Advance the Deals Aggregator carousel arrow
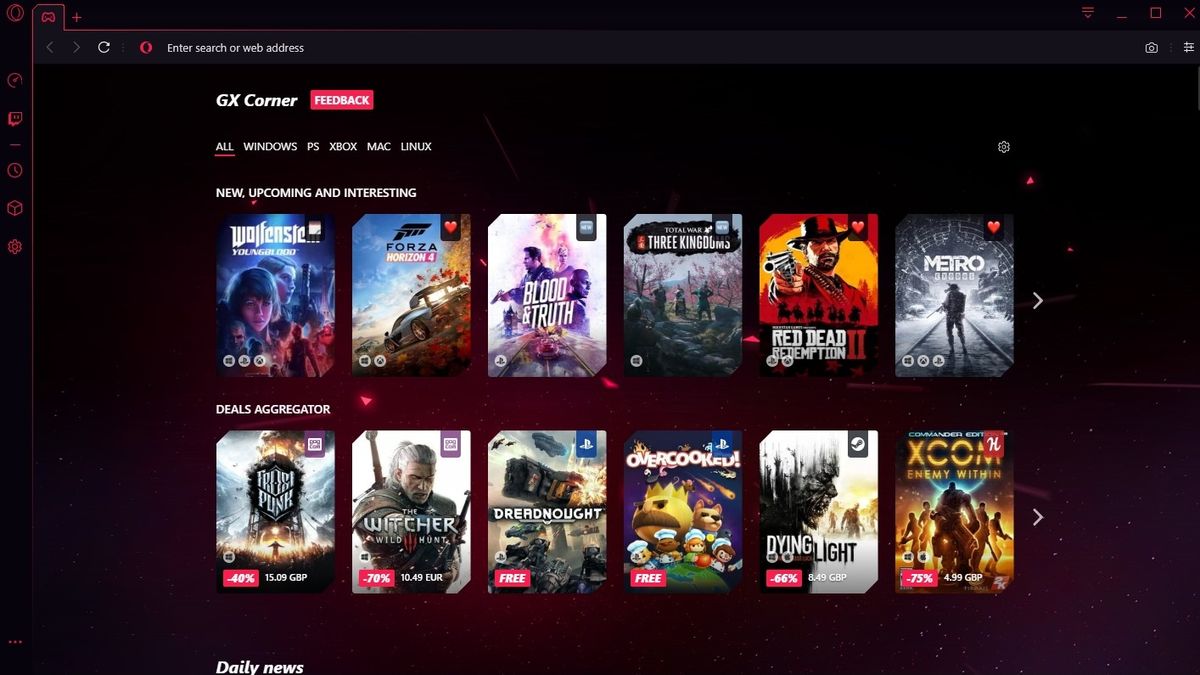The image size is (1200, 675). pos(1038,517)
